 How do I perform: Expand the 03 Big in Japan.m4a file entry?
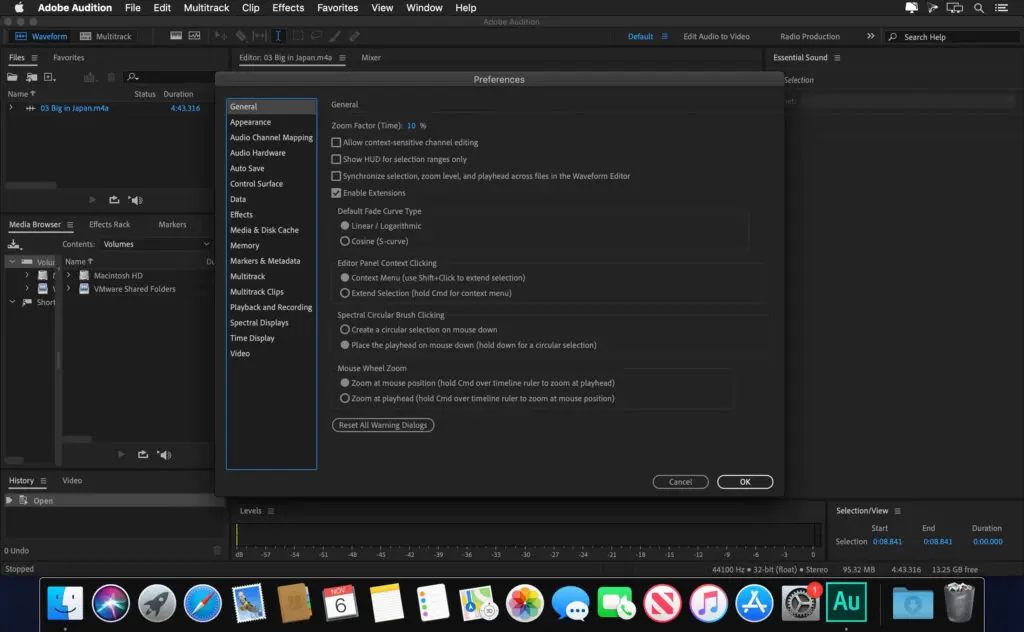tap(11, 108)
